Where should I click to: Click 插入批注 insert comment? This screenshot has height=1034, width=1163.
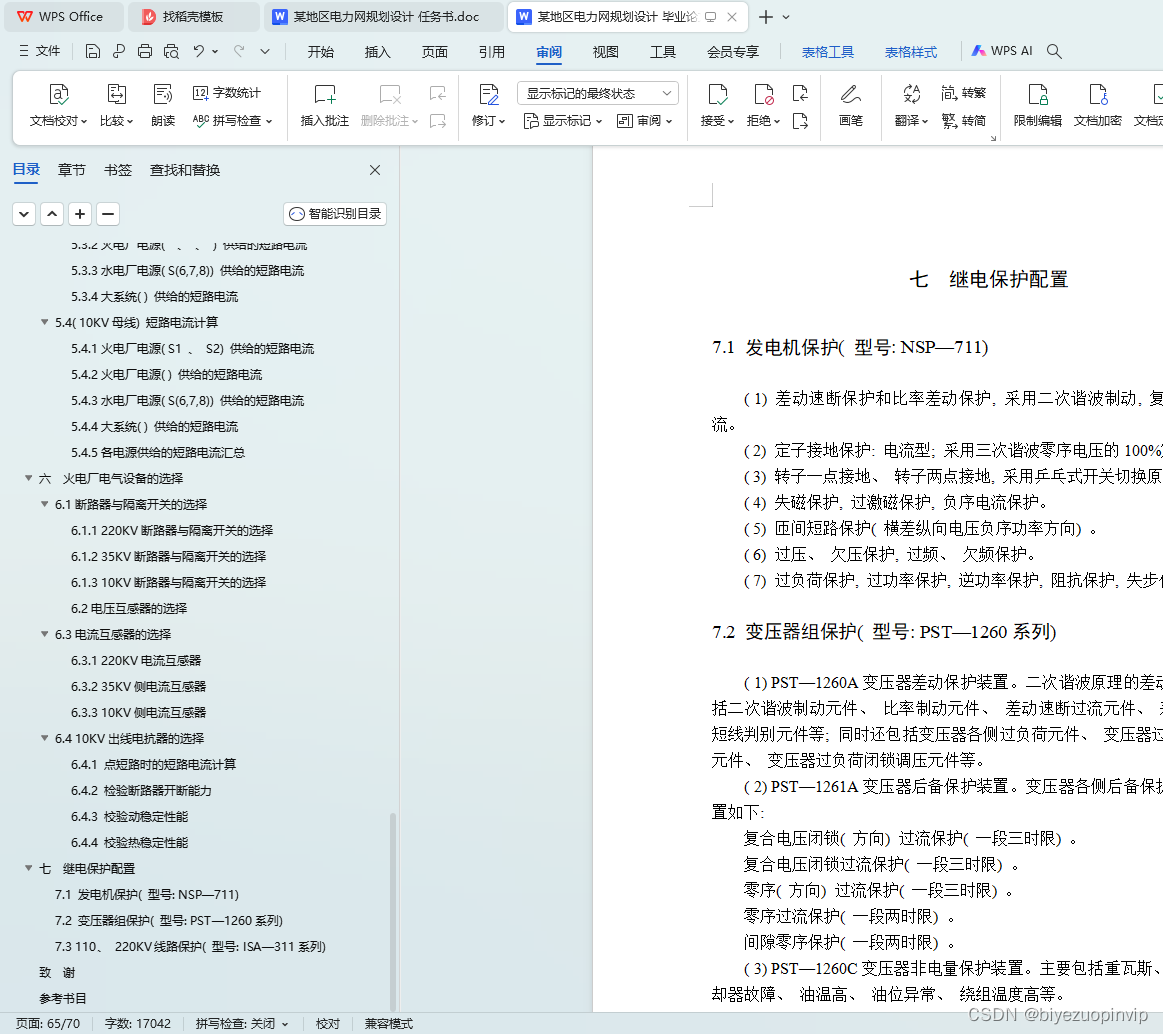click(325, 105)
